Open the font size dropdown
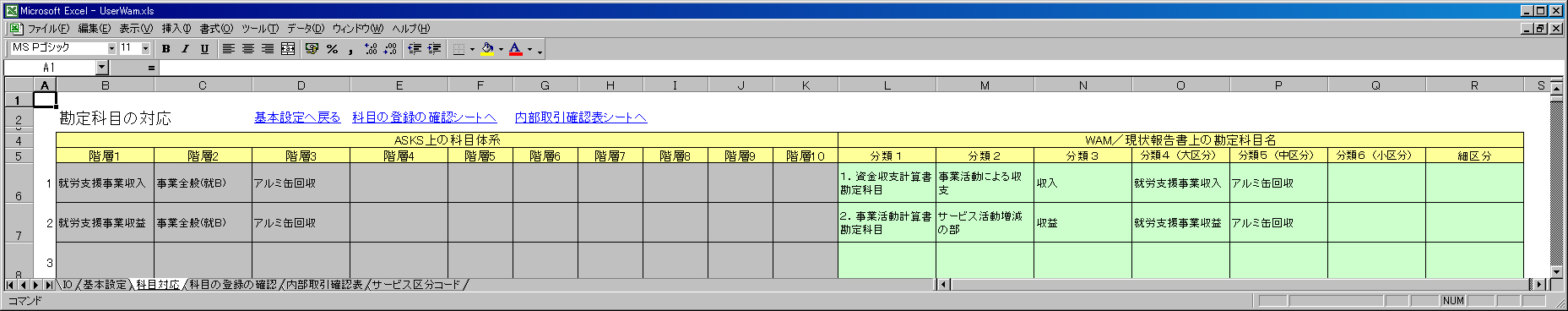Screen dimensions: 1568x311 pyautogui.click(x=145, y=49)
